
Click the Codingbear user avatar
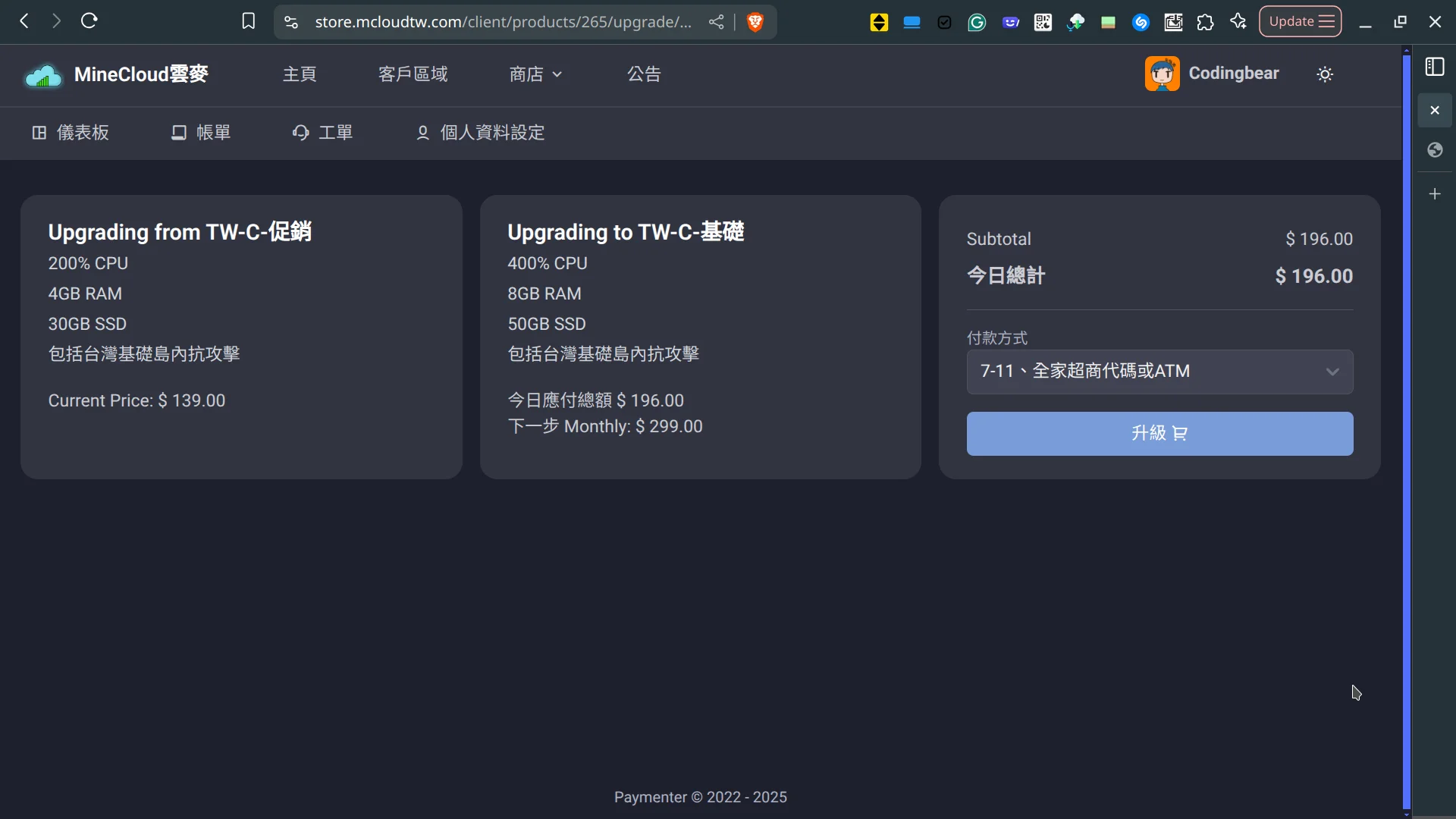tap(1162, 74)
